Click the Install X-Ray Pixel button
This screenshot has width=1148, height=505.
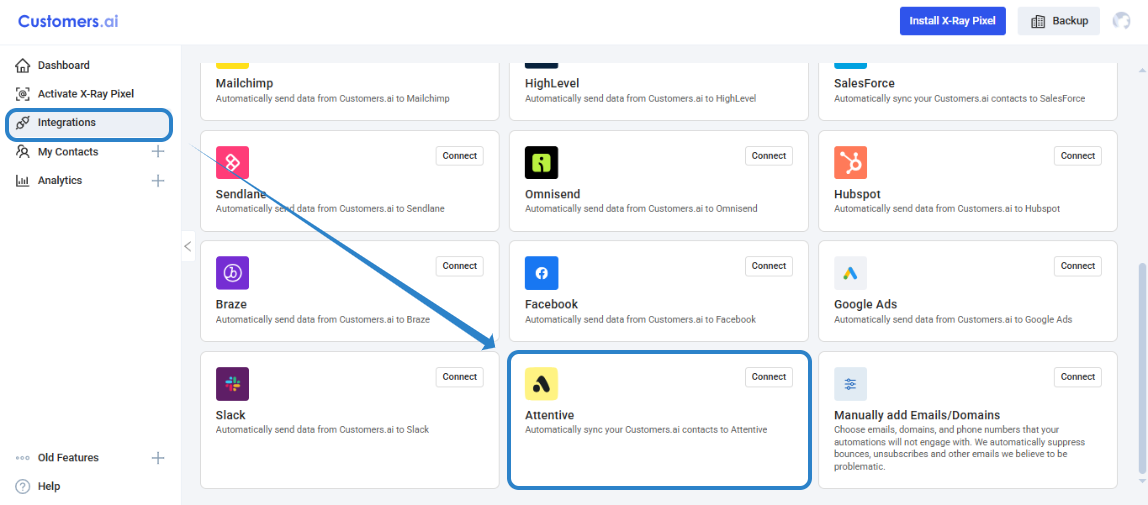coord(953,21)
